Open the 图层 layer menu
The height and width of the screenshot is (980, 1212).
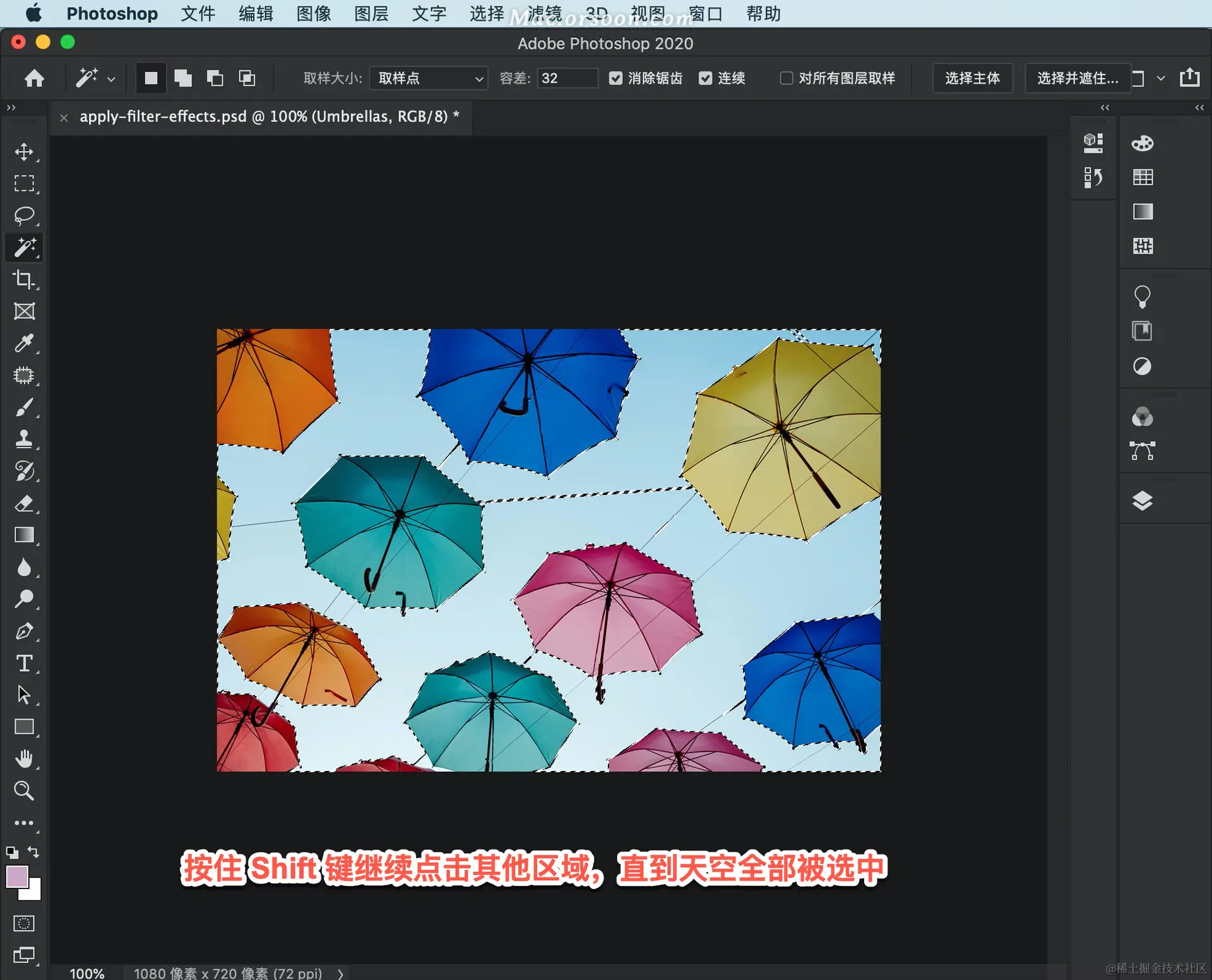click(x=371, y=14)
